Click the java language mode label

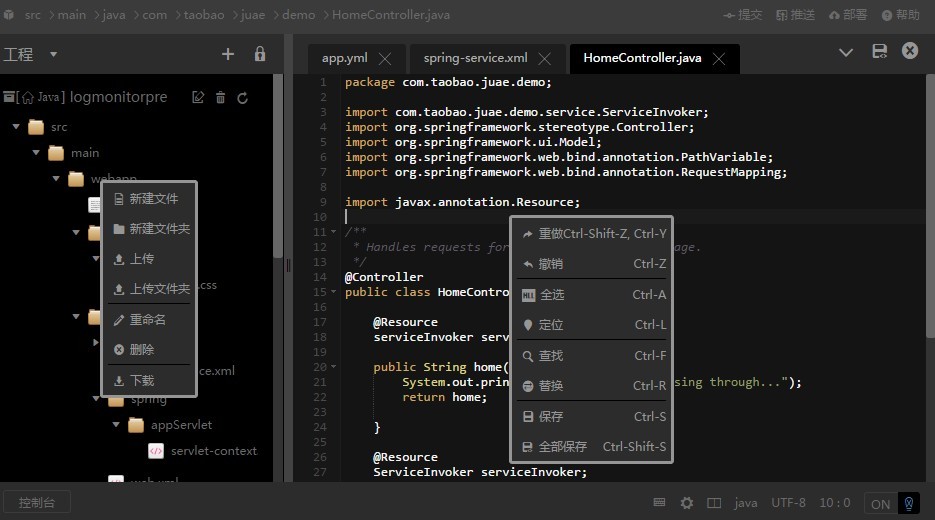click(x=746, y=503)
